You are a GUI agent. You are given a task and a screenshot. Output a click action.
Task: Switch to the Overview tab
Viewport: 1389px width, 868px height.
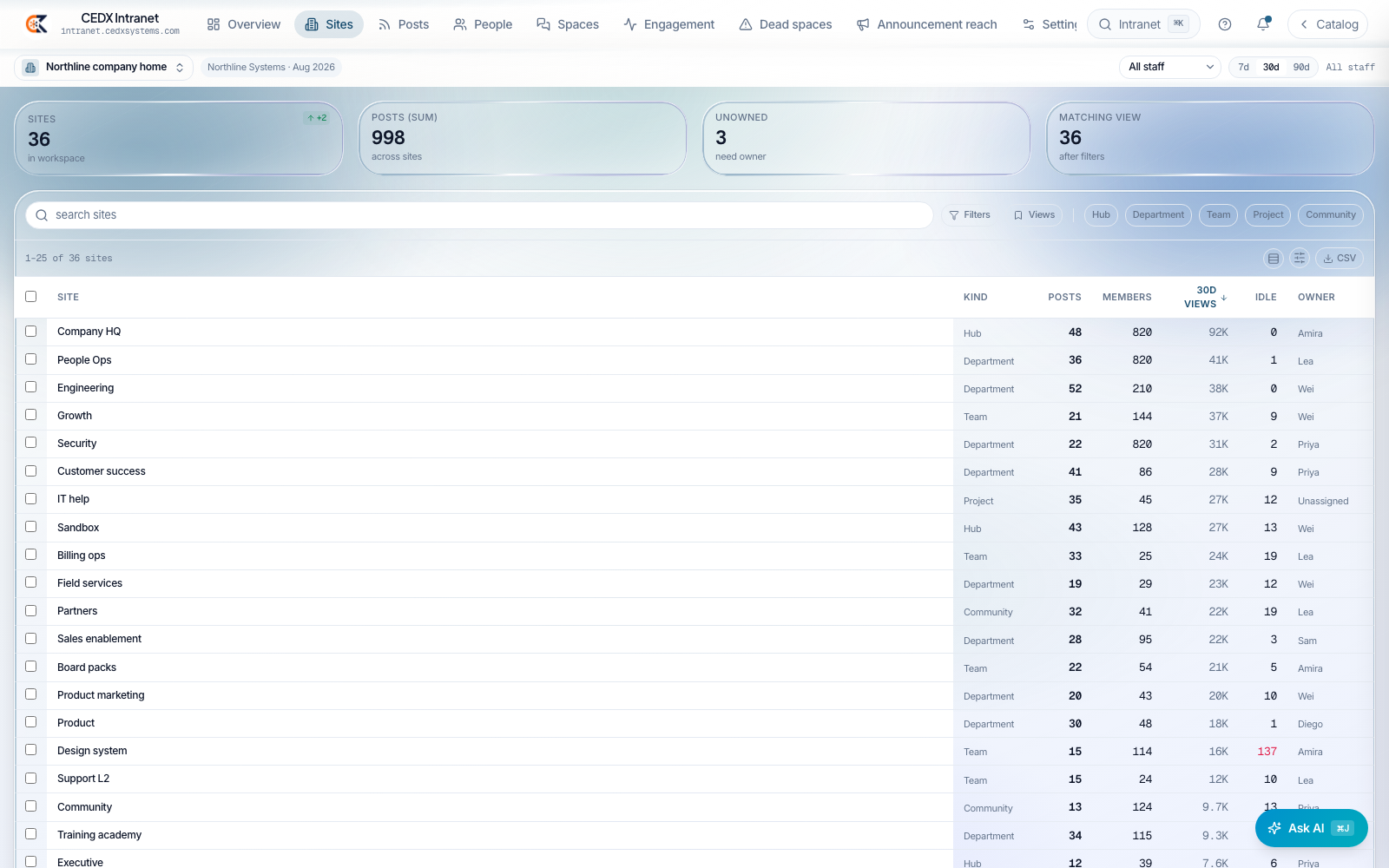(x=243, y=24)
